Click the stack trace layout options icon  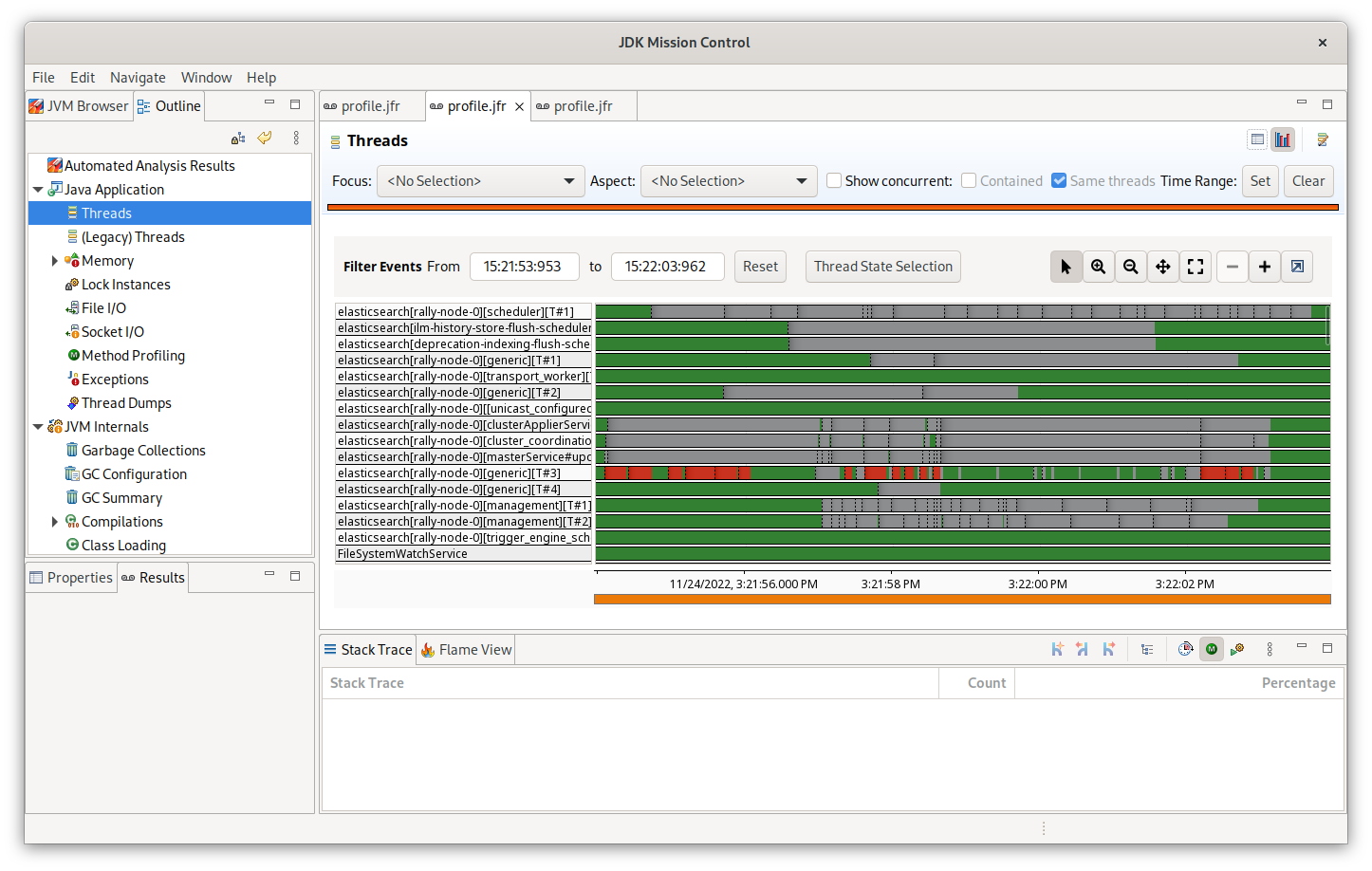pyautogui.click(x=1237, y=649)
